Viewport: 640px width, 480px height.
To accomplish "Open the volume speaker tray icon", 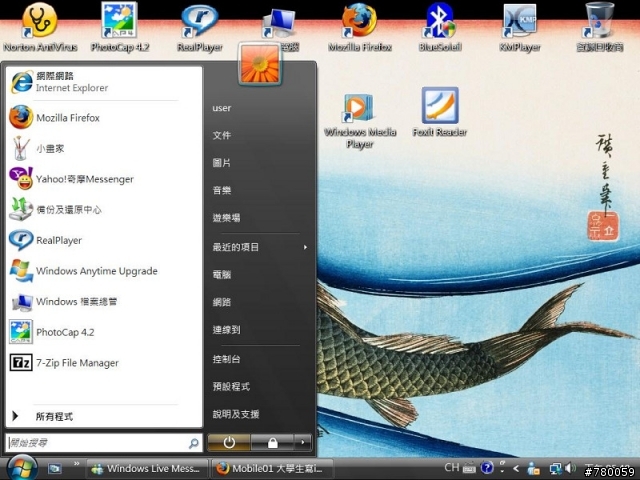I will pyautogui.click(x=570, y=468).
